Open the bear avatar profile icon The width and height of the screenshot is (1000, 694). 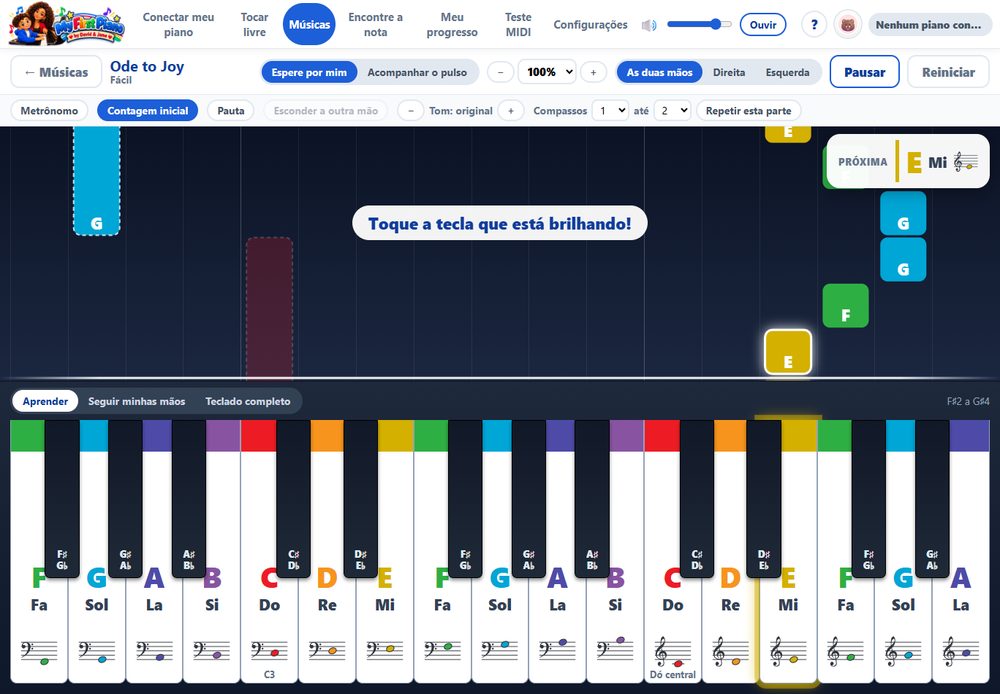(848, 25)
